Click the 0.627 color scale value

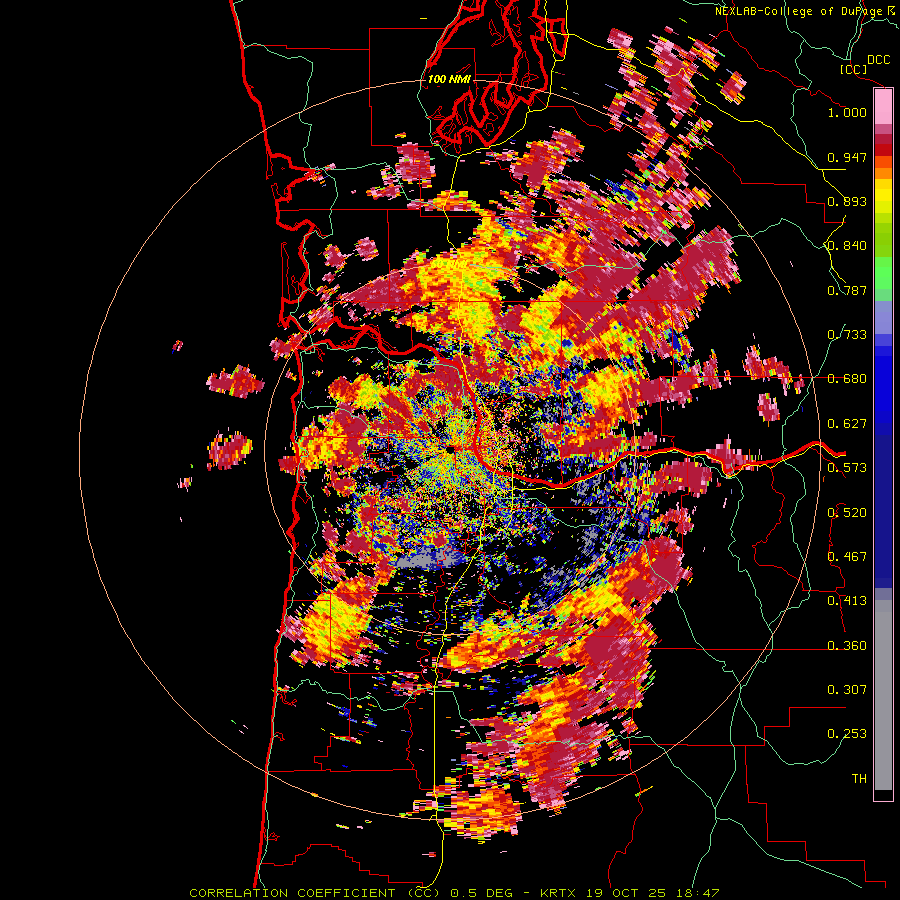pos(847,424)
